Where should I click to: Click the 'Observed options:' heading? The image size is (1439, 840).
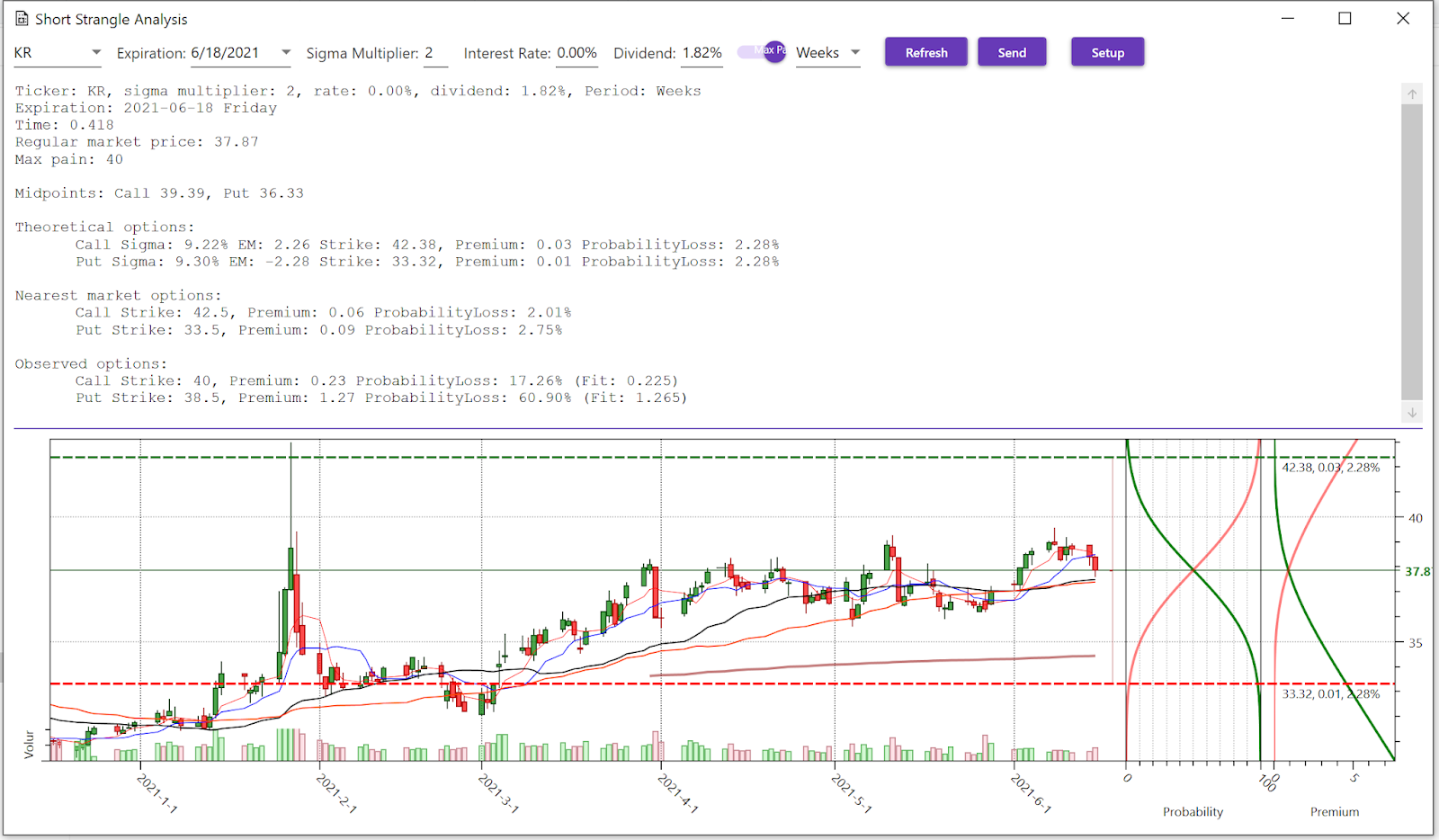click(x=91, y=364)
